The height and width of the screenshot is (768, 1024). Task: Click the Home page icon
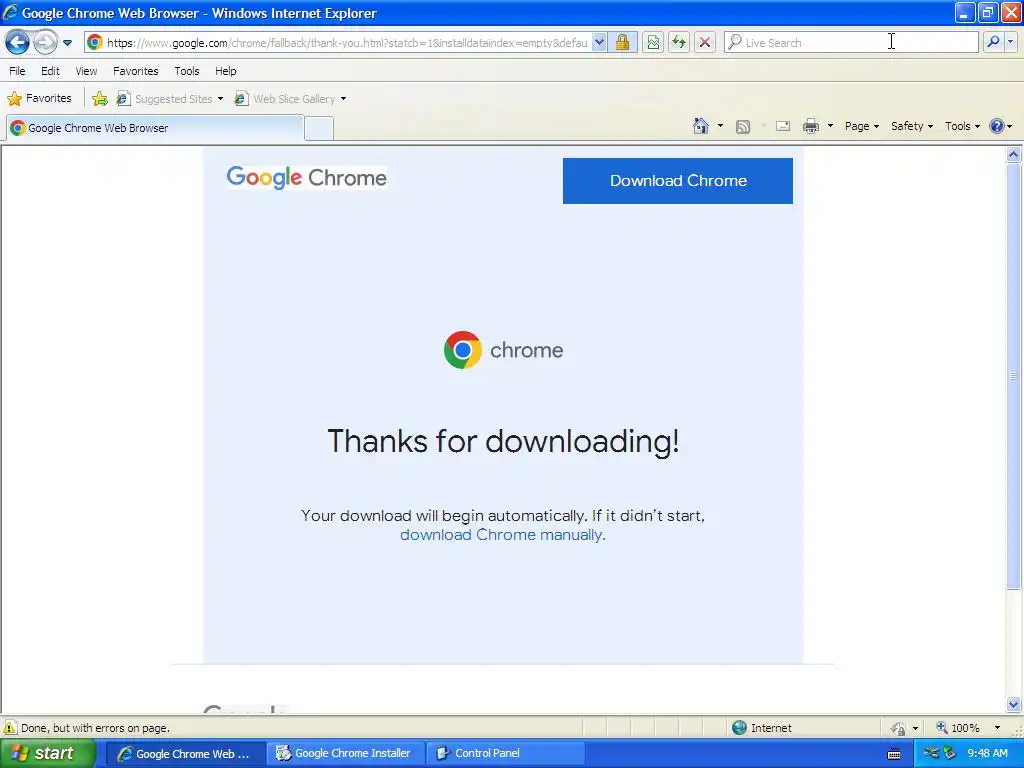pyautogui.click(x=701, y=126)
